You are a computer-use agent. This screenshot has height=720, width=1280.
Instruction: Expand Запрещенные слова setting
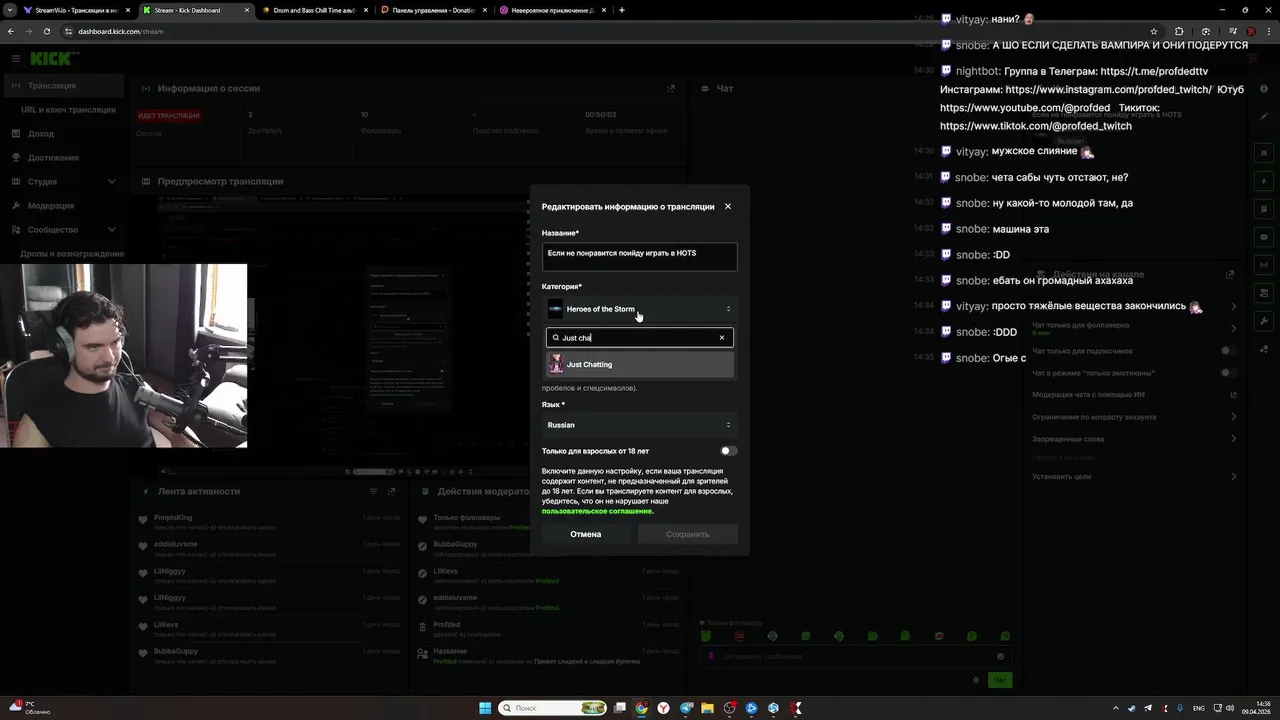point(1233,439)
